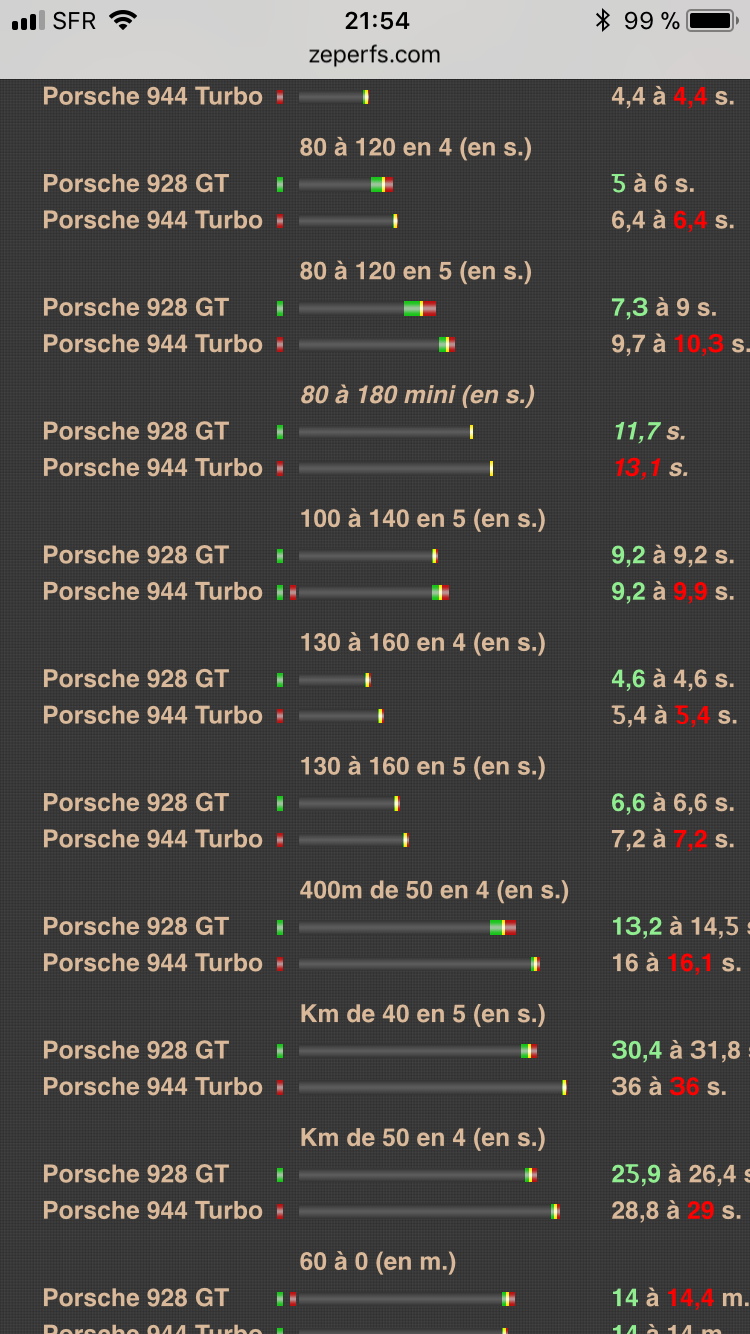
Task: Tap Porsche 928 GT label under 400m de 50
Action: coord(136,928)
